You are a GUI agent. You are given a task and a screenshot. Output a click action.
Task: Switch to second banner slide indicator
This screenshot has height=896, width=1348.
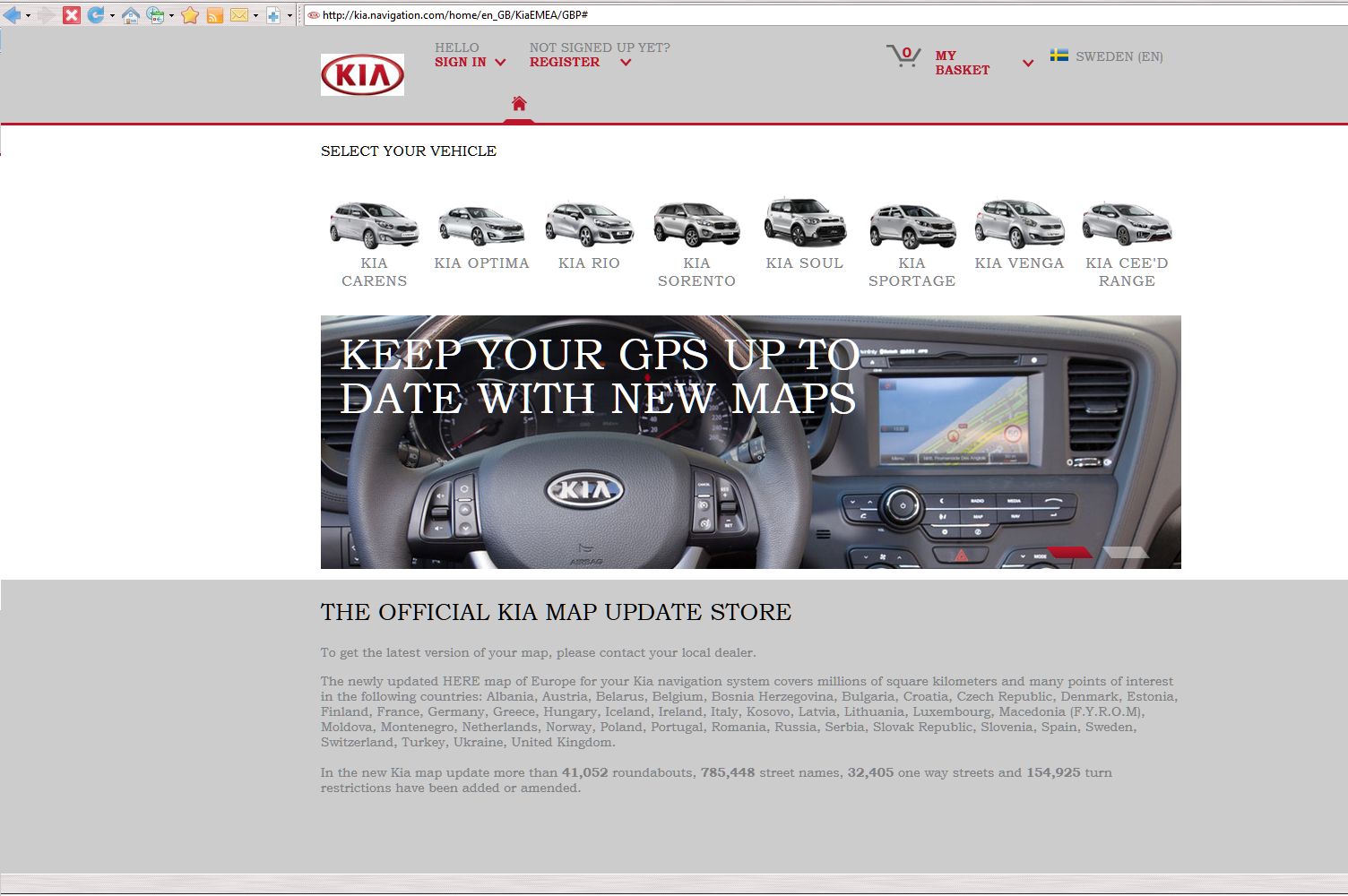(x=1125, y=552)
